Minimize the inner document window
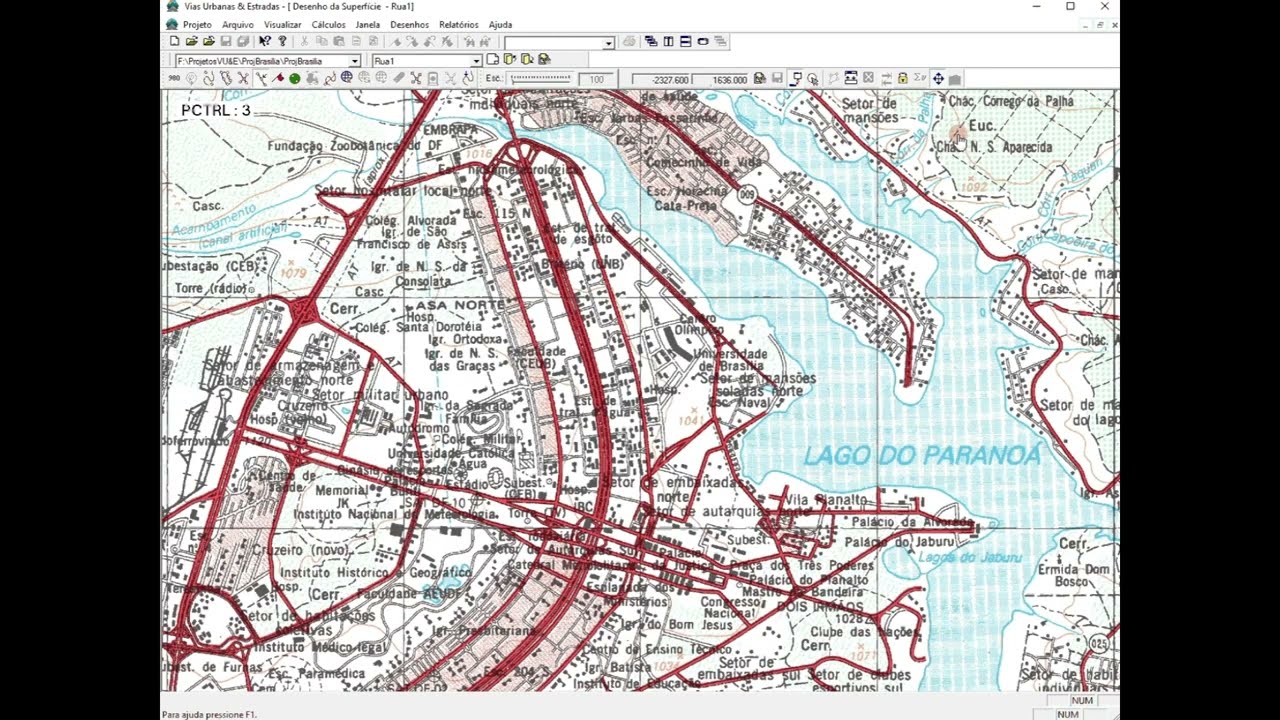 [1087, 24]
